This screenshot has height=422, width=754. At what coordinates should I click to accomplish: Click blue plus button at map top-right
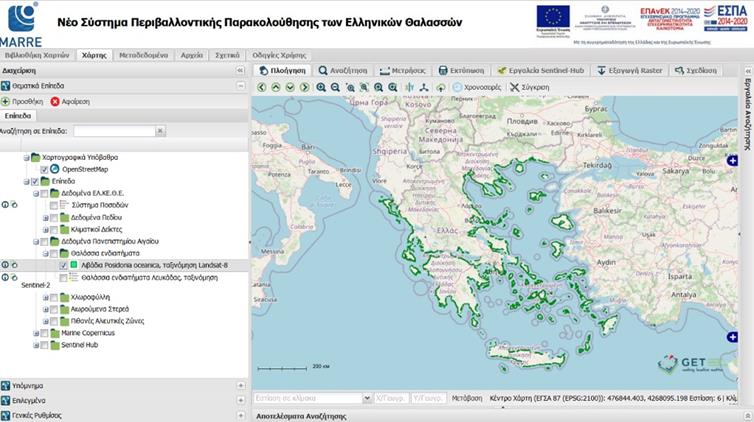click(x=732, y=160)
